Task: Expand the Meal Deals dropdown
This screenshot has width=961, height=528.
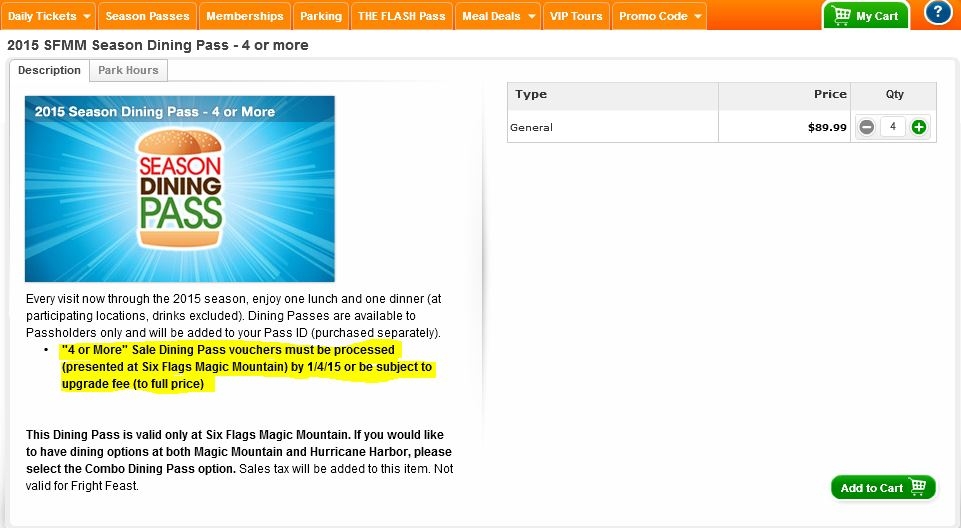Action: (498, 16)
